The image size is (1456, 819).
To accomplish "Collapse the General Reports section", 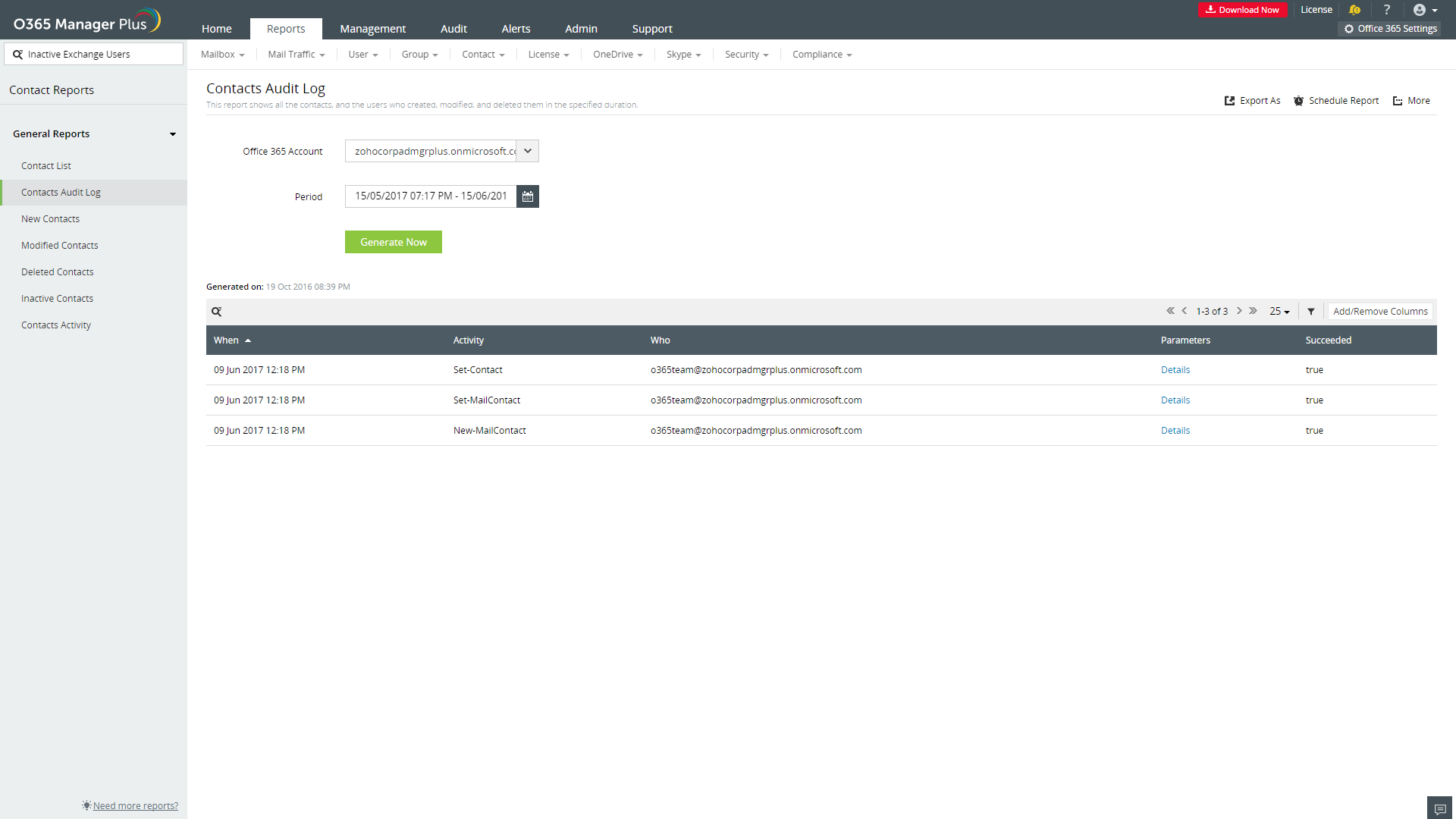I will (173, 134).
